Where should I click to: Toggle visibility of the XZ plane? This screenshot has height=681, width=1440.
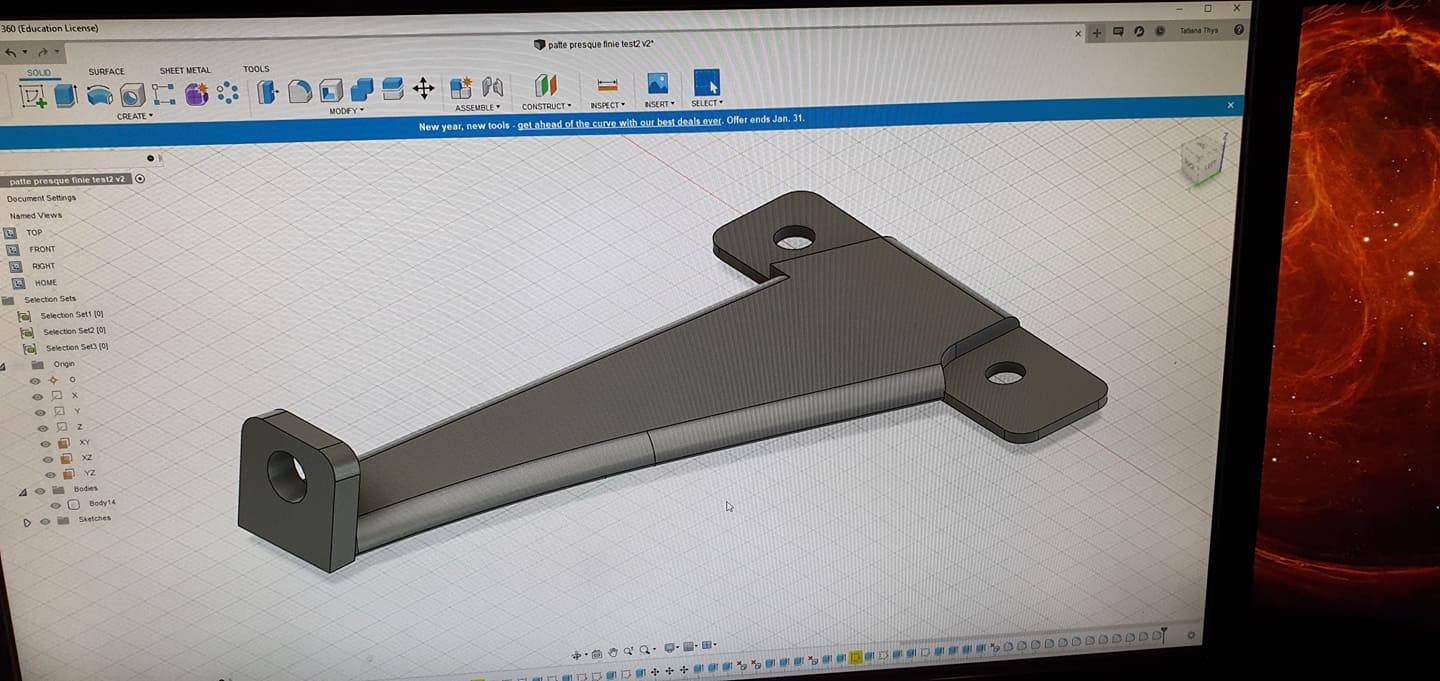point(47,459)
